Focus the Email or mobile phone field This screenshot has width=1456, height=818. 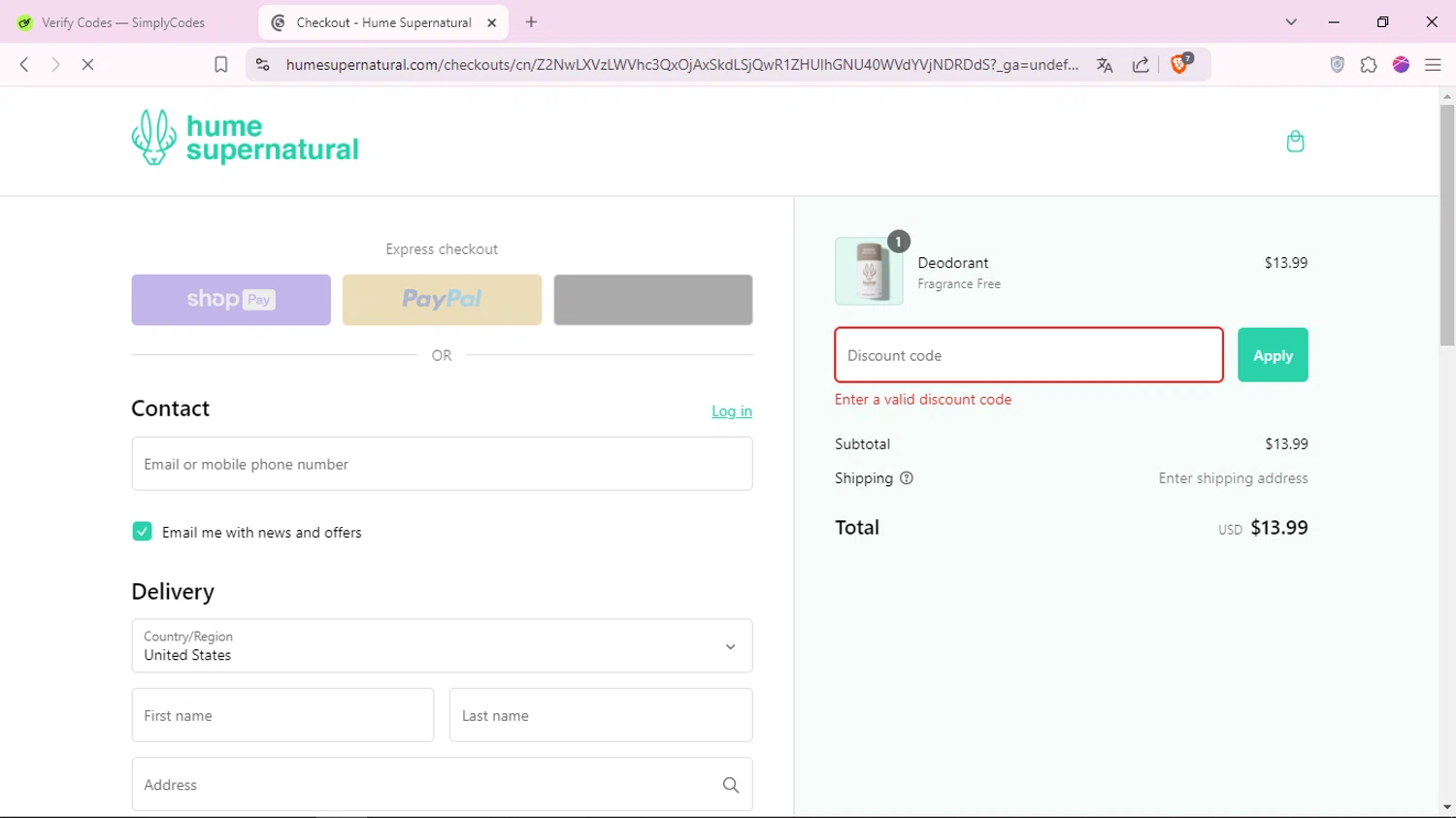442,464
